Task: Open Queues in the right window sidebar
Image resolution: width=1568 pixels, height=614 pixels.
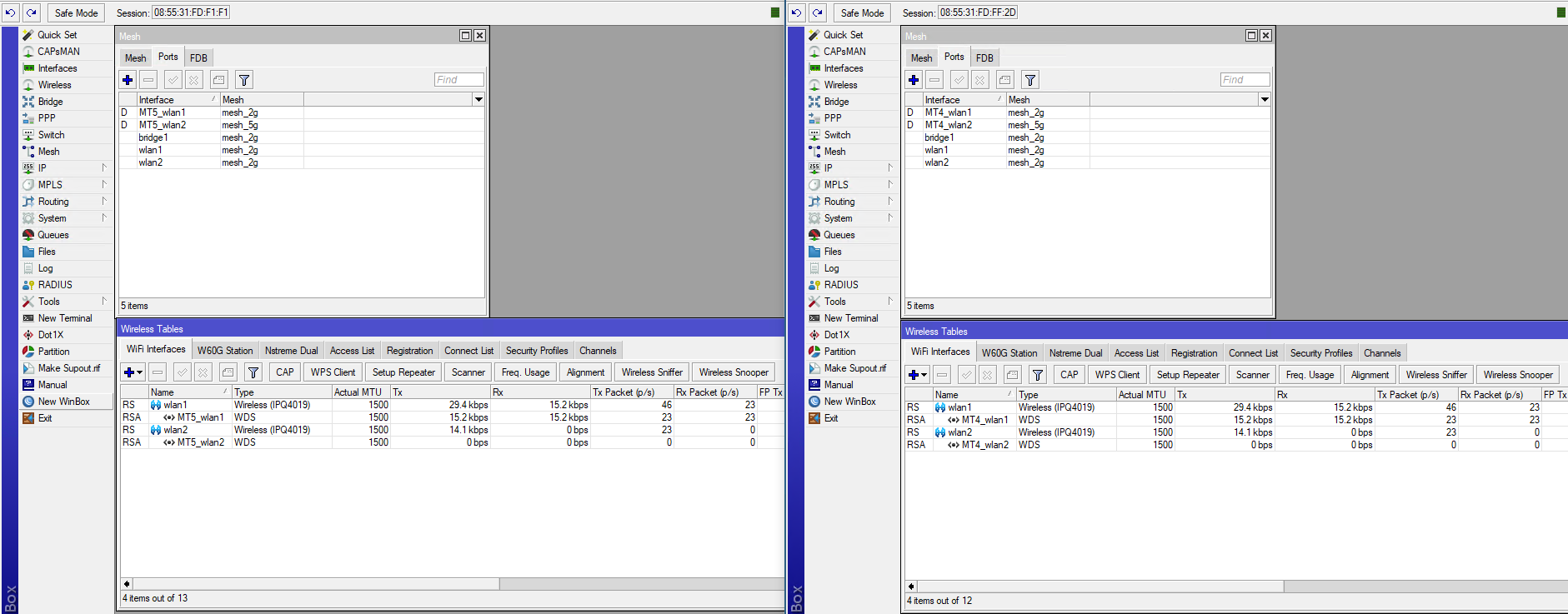Action: click(x=839, y=235)
